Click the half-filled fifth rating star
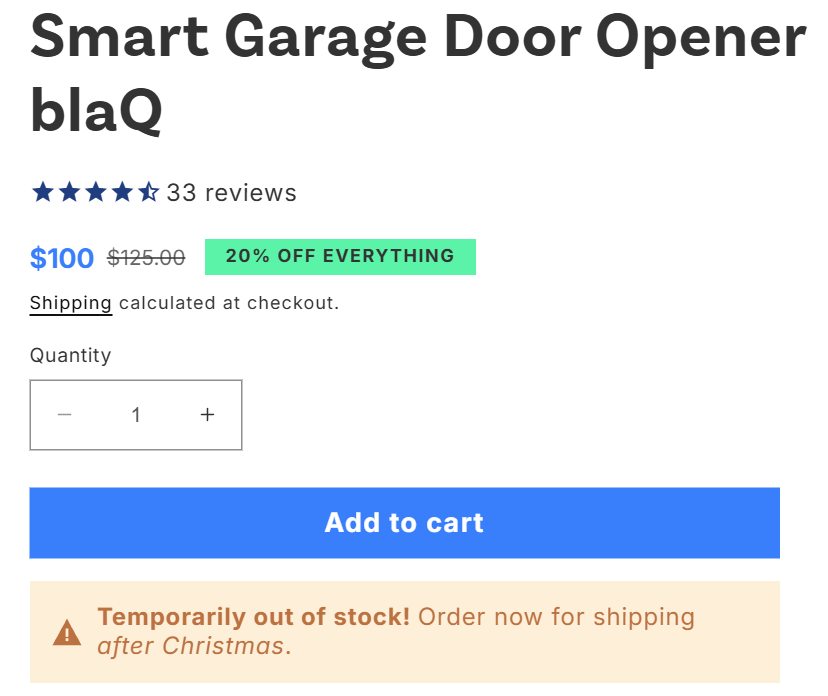The width and height of the screenshot is (828, 696). tap(149, 192)
